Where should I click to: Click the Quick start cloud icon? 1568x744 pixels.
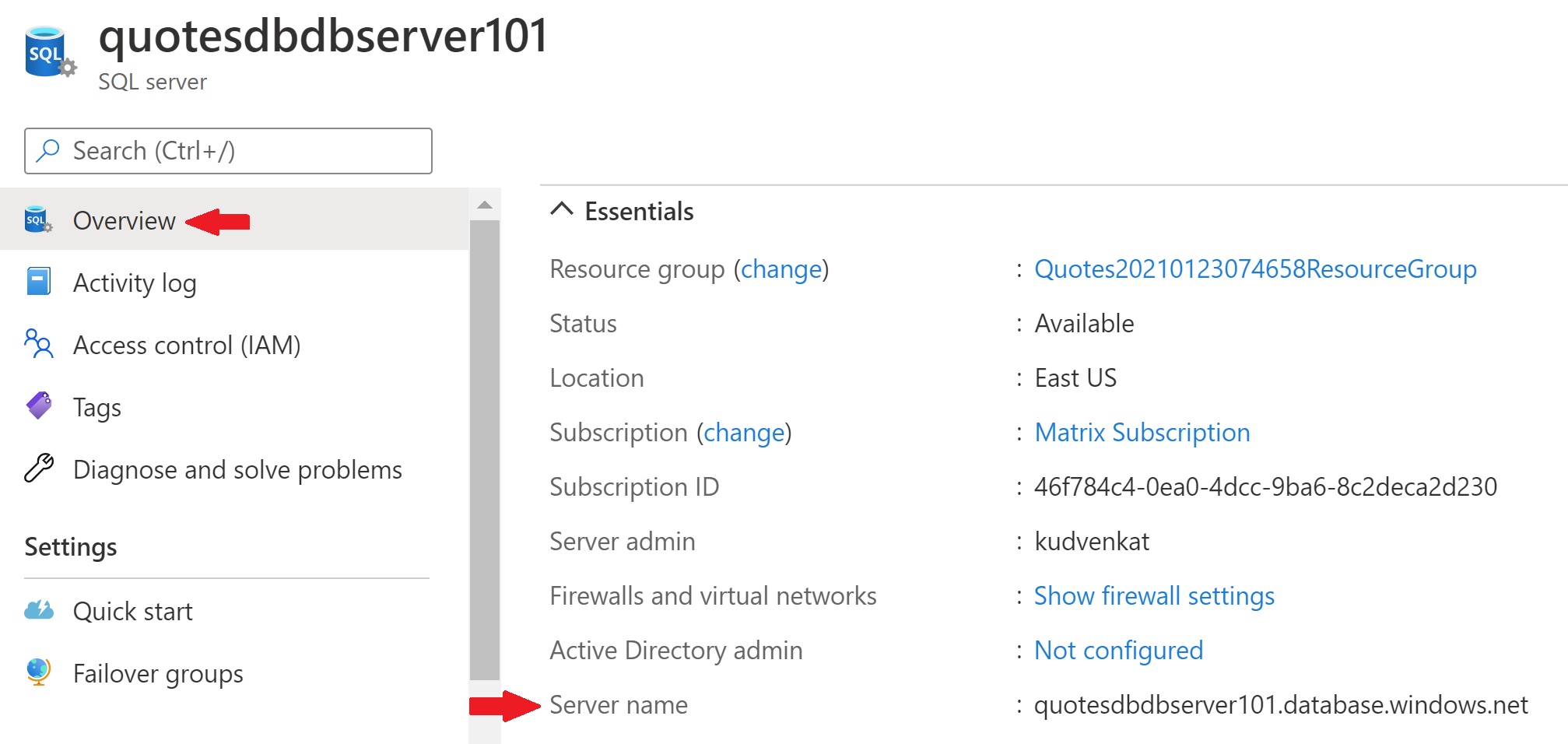click(x=39, y=609)
